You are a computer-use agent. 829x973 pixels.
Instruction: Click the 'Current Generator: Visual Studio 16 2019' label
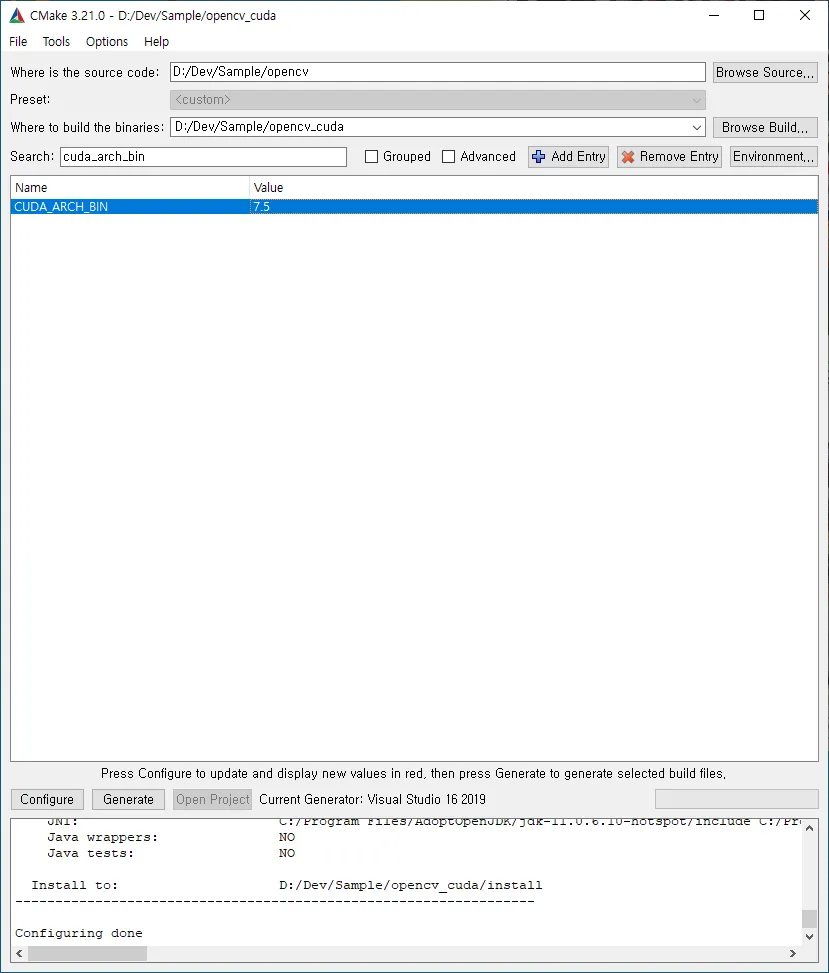372,799
